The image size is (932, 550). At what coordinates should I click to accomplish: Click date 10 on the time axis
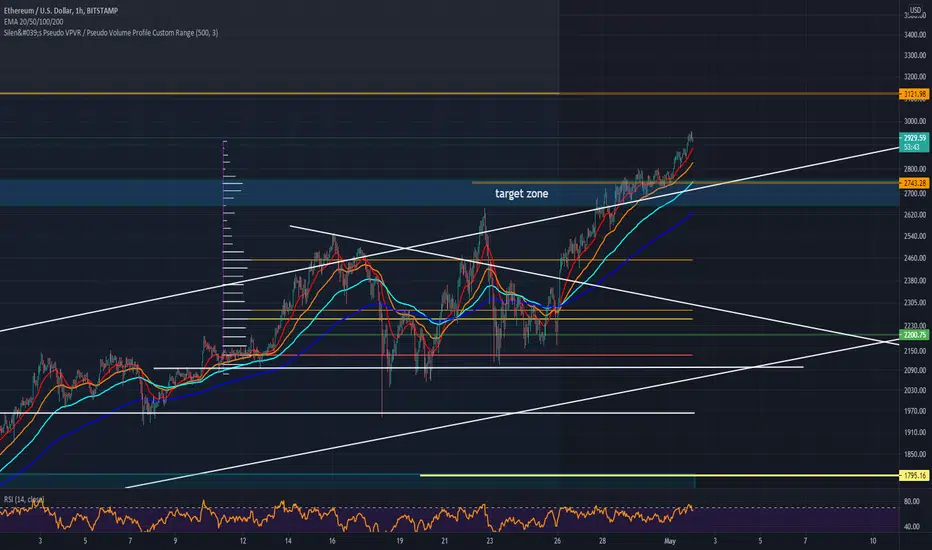click(873, 541)
